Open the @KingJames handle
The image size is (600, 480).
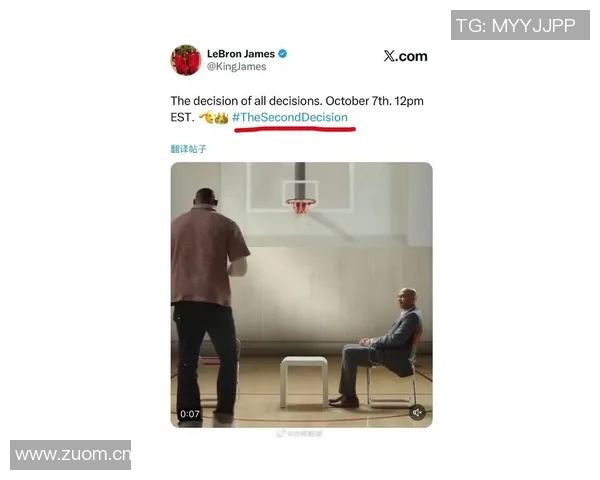pos(236,67)
